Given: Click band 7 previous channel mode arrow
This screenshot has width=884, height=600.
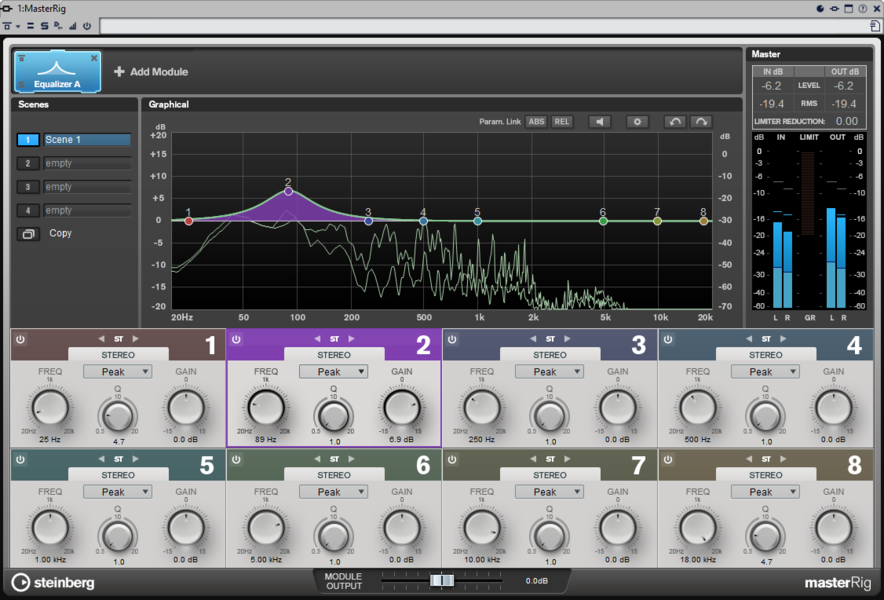Looking at the screenshot, I should [533, 459].
